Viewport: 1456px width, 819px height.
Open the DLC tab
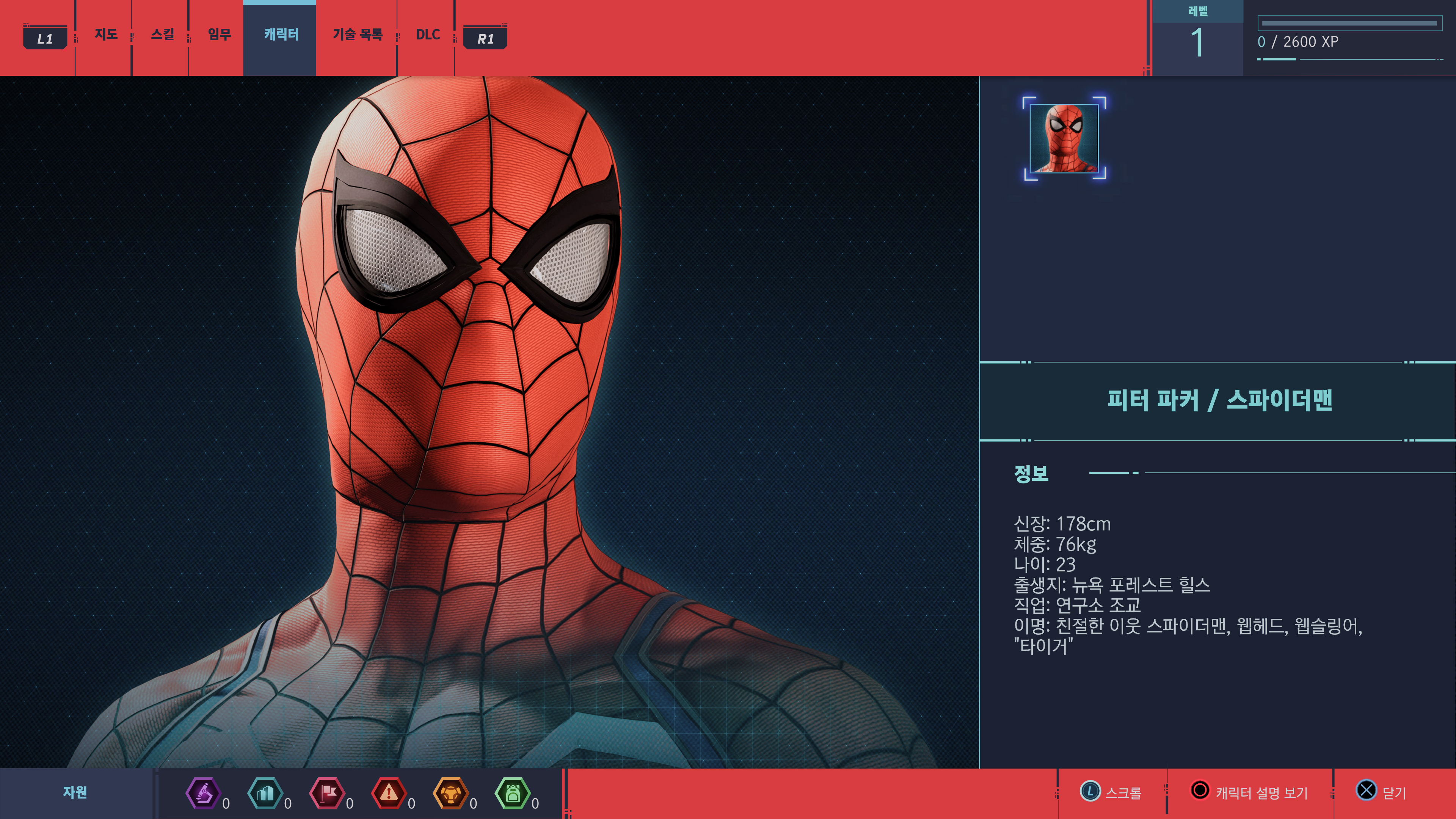[x=428, y=35]
